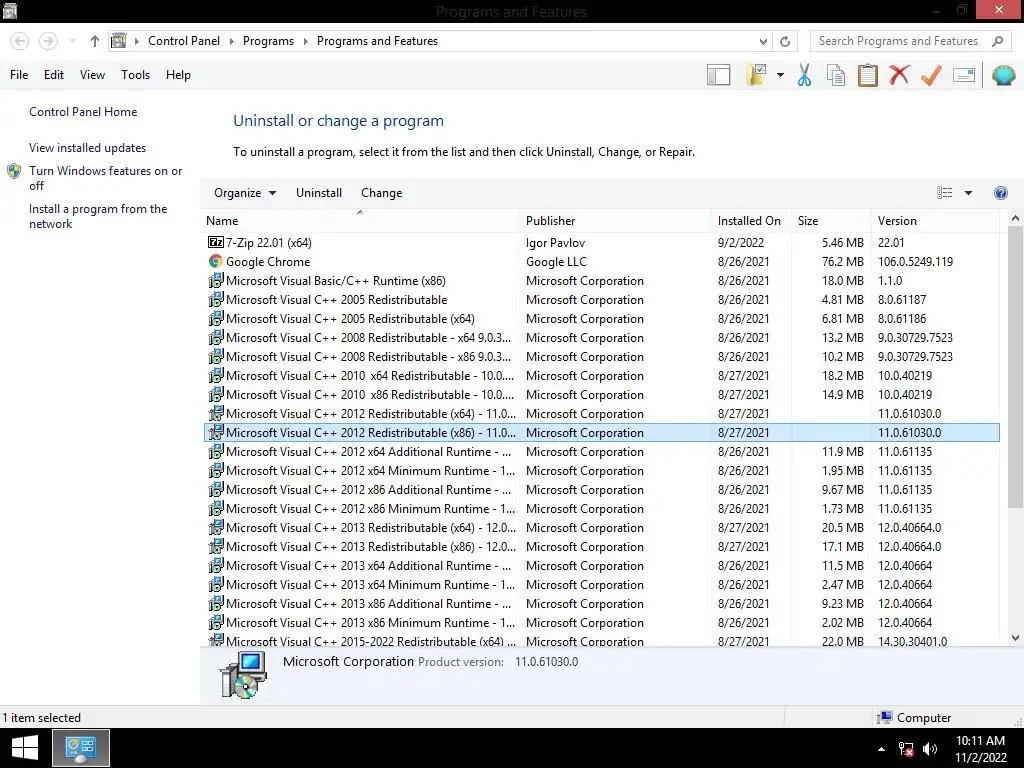Click the Forward navigation arrow
The image size is (1024, 768).
(48, 41)
